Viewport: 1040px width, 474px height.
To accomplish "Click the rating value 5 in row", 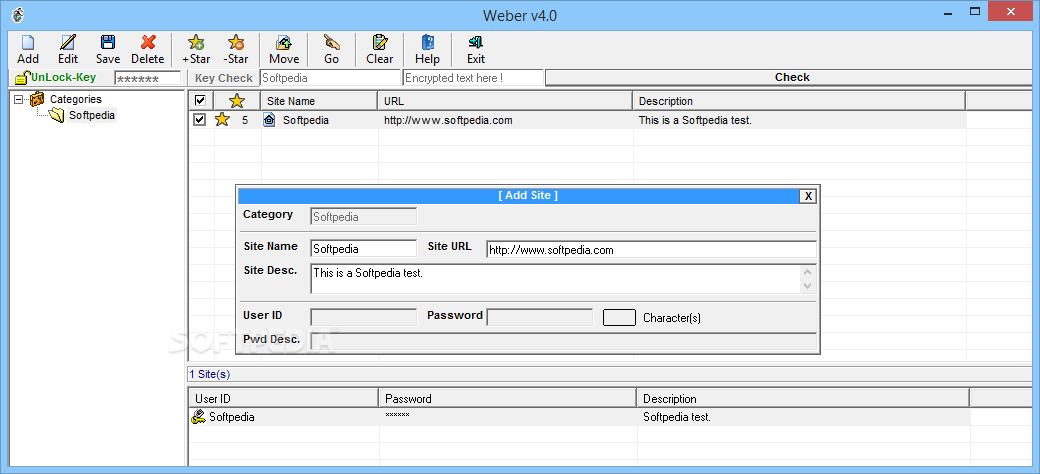I will (x=245, y=120).
